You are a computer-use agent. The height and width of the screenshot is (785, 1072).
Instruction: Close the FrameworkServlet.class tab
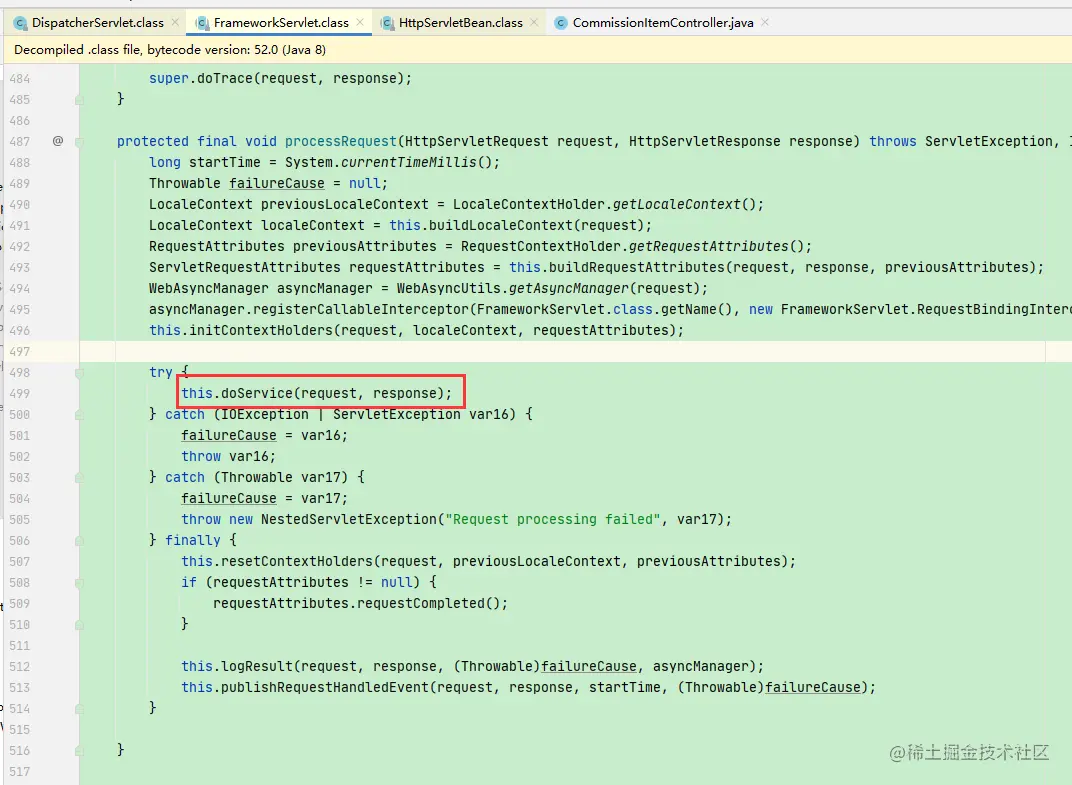[x=360, y=23]
